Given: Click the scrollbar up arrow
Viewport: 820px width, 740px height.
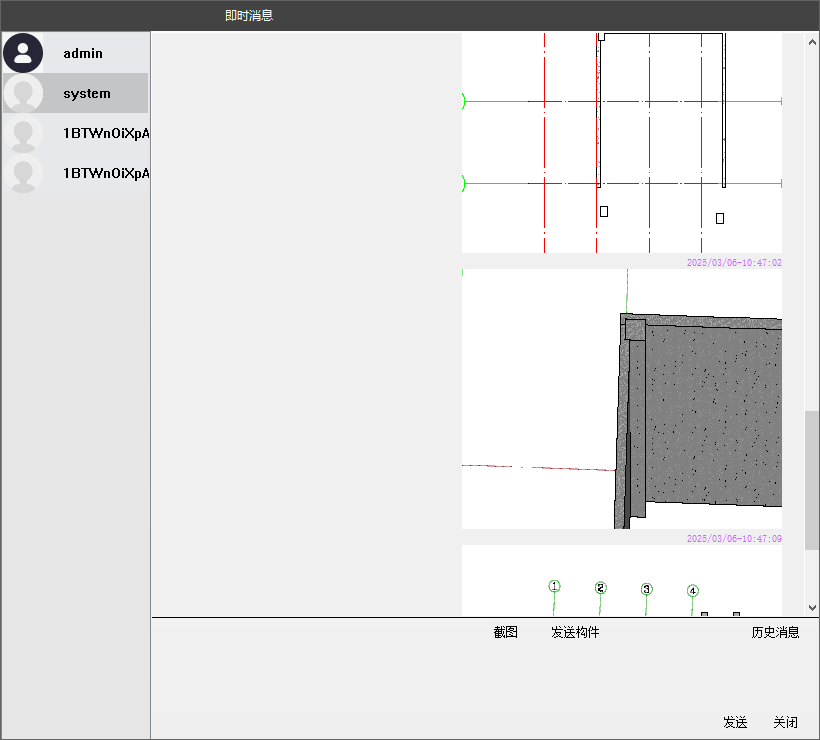Looking at the screenshot, I should pos(812,41).
